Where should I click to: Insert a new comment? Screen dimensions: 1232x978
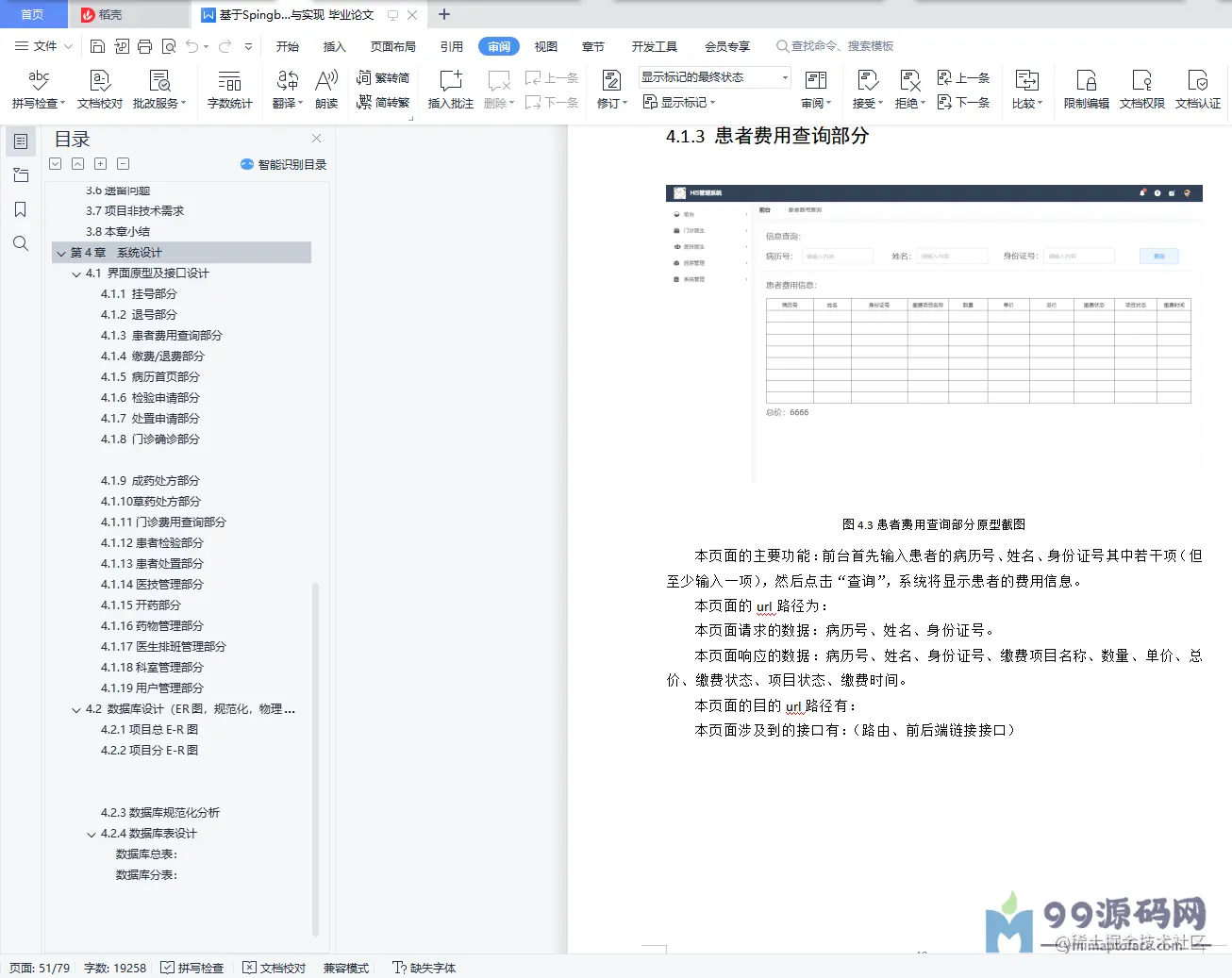pos(451,89)
